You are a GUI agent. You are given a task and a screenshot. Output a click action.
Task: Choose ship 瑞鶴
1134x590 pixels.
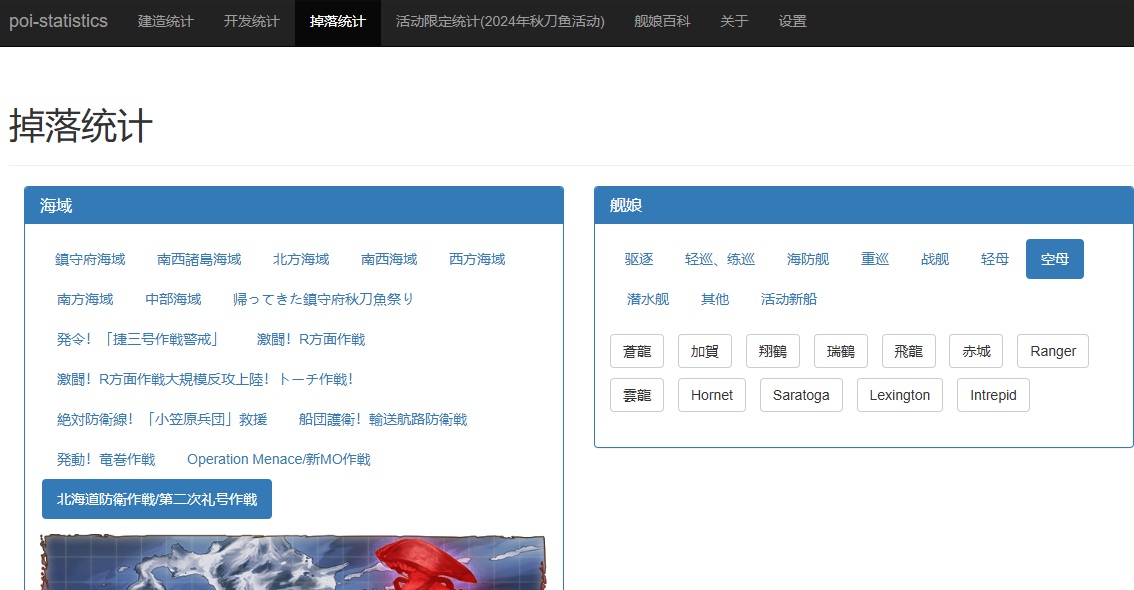click(x=840, y=351)
